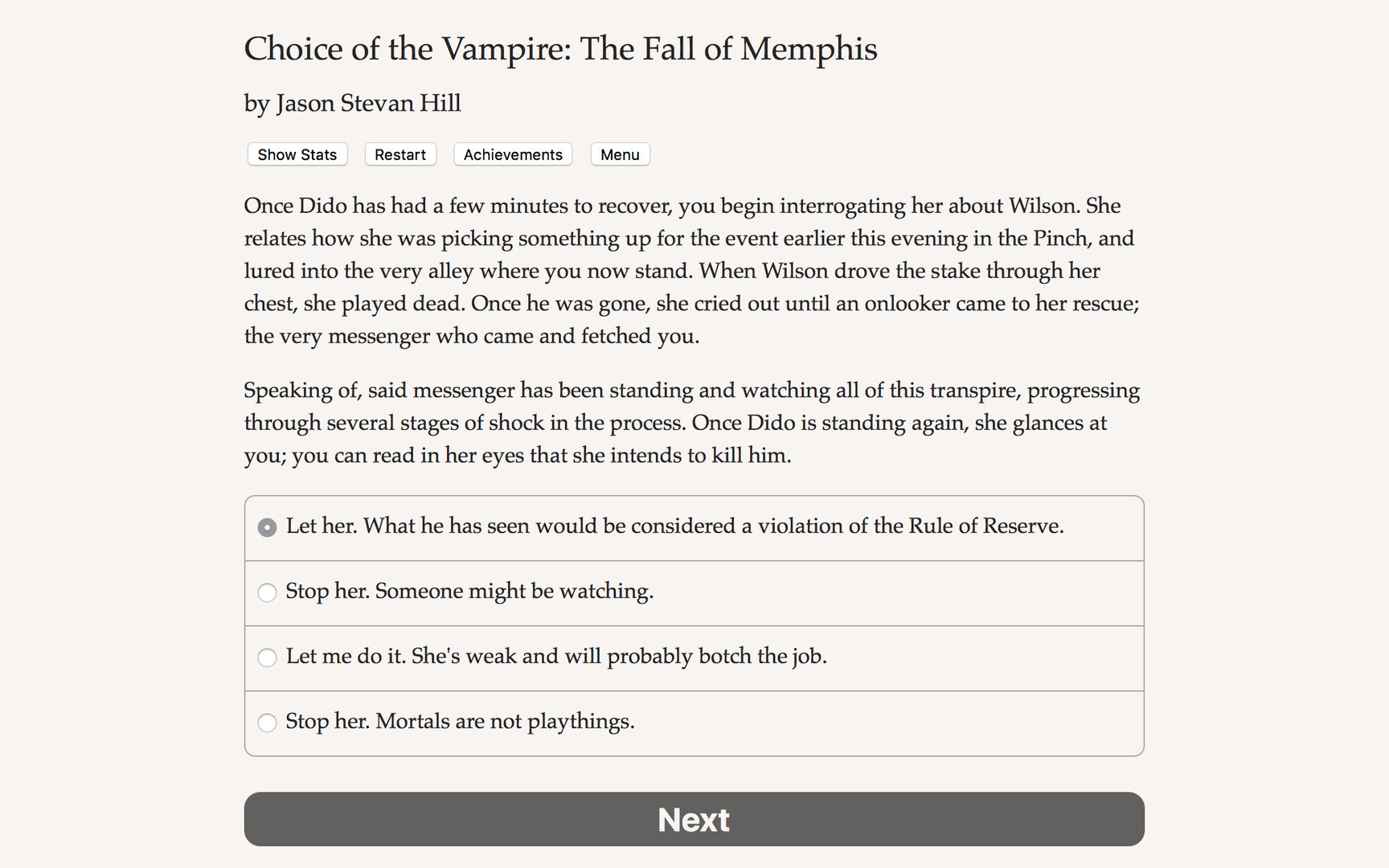
Task: Click the gray Next bar at bottom
Action: tap(694, 819)
